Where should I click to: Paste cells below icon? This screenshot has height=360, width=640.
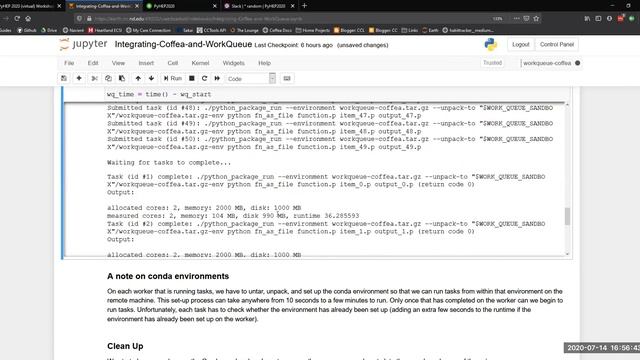click(x=122, y=78)
